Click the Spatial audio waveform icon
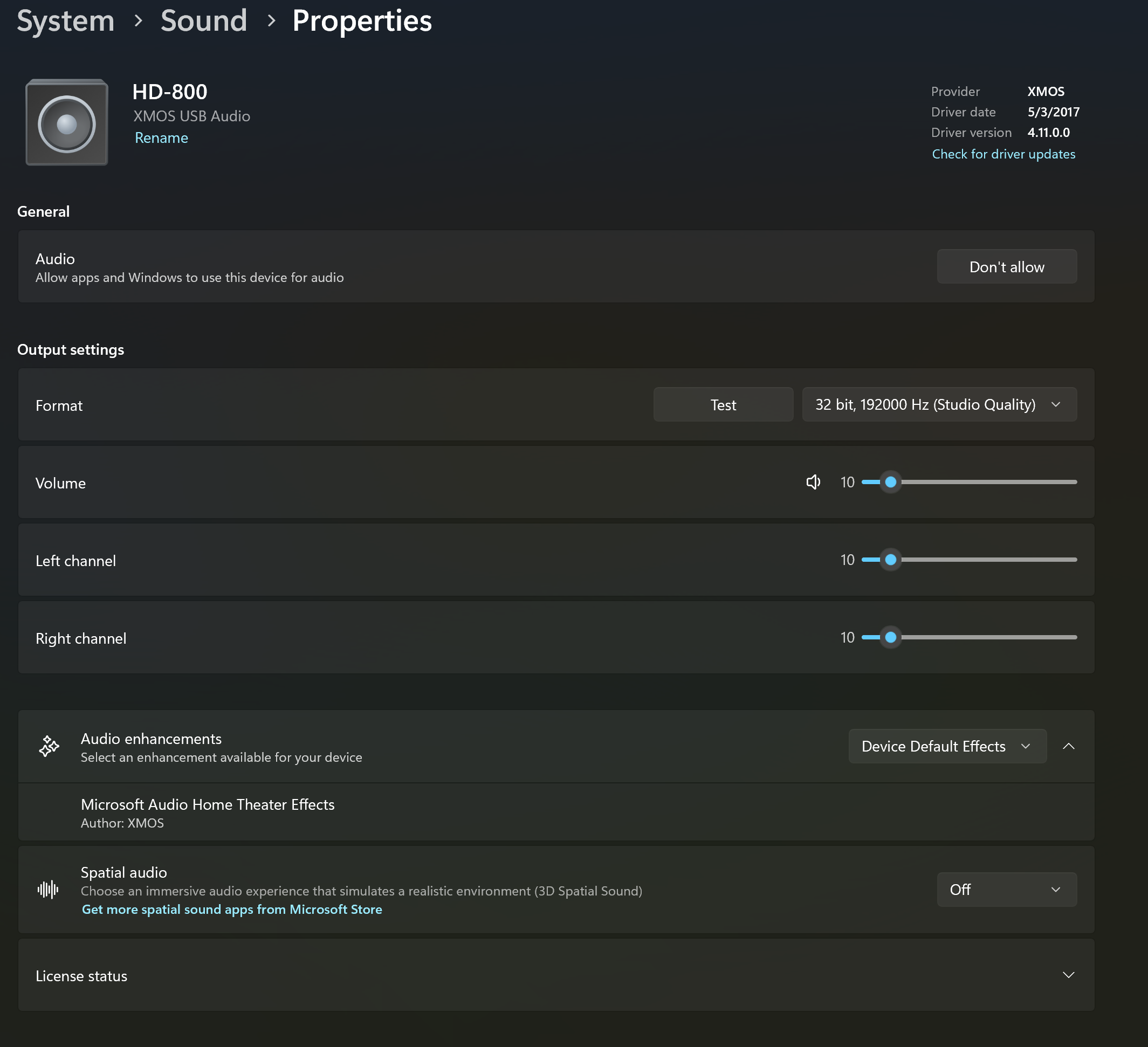Image resolution: width=1148 pixels, height=1047 pixels. click(x=48, y=889)
